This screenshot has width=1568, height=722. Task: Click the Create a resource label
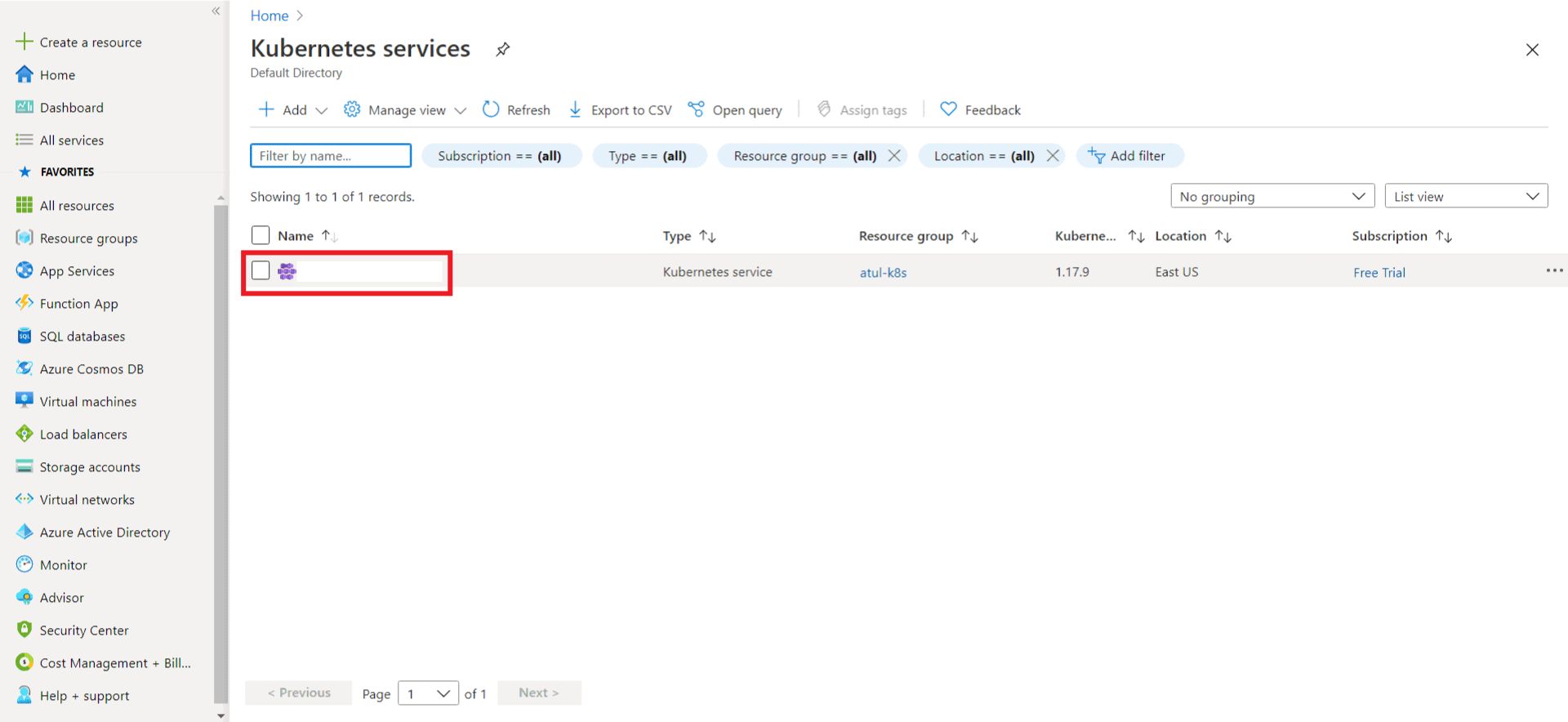coord(91,42)
